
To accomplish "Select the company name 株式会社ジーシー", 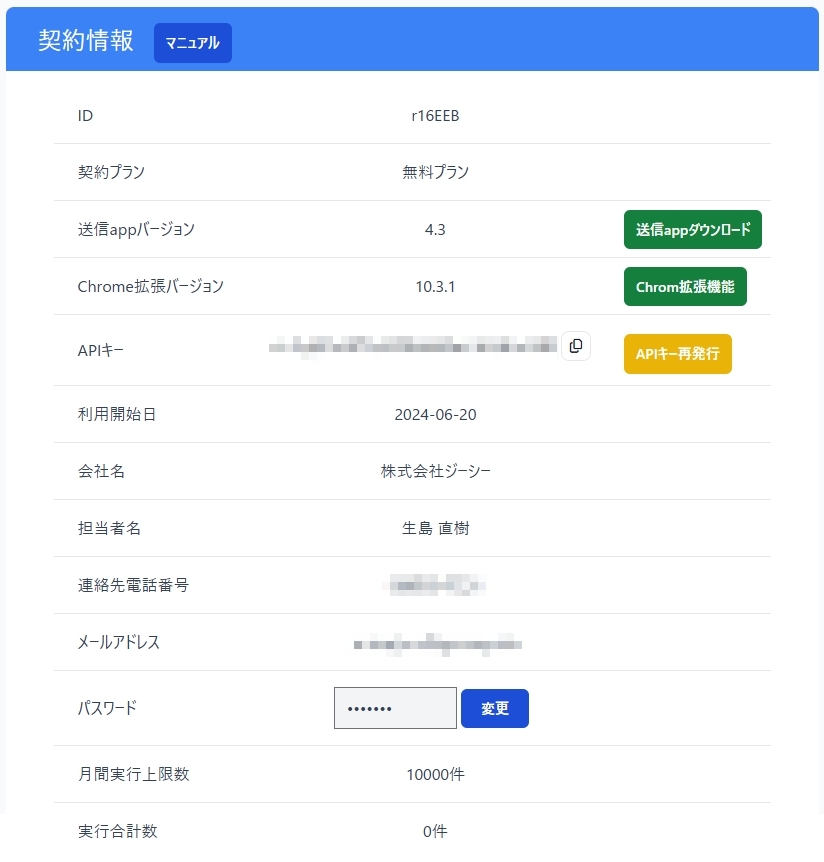I will [435, 472].
